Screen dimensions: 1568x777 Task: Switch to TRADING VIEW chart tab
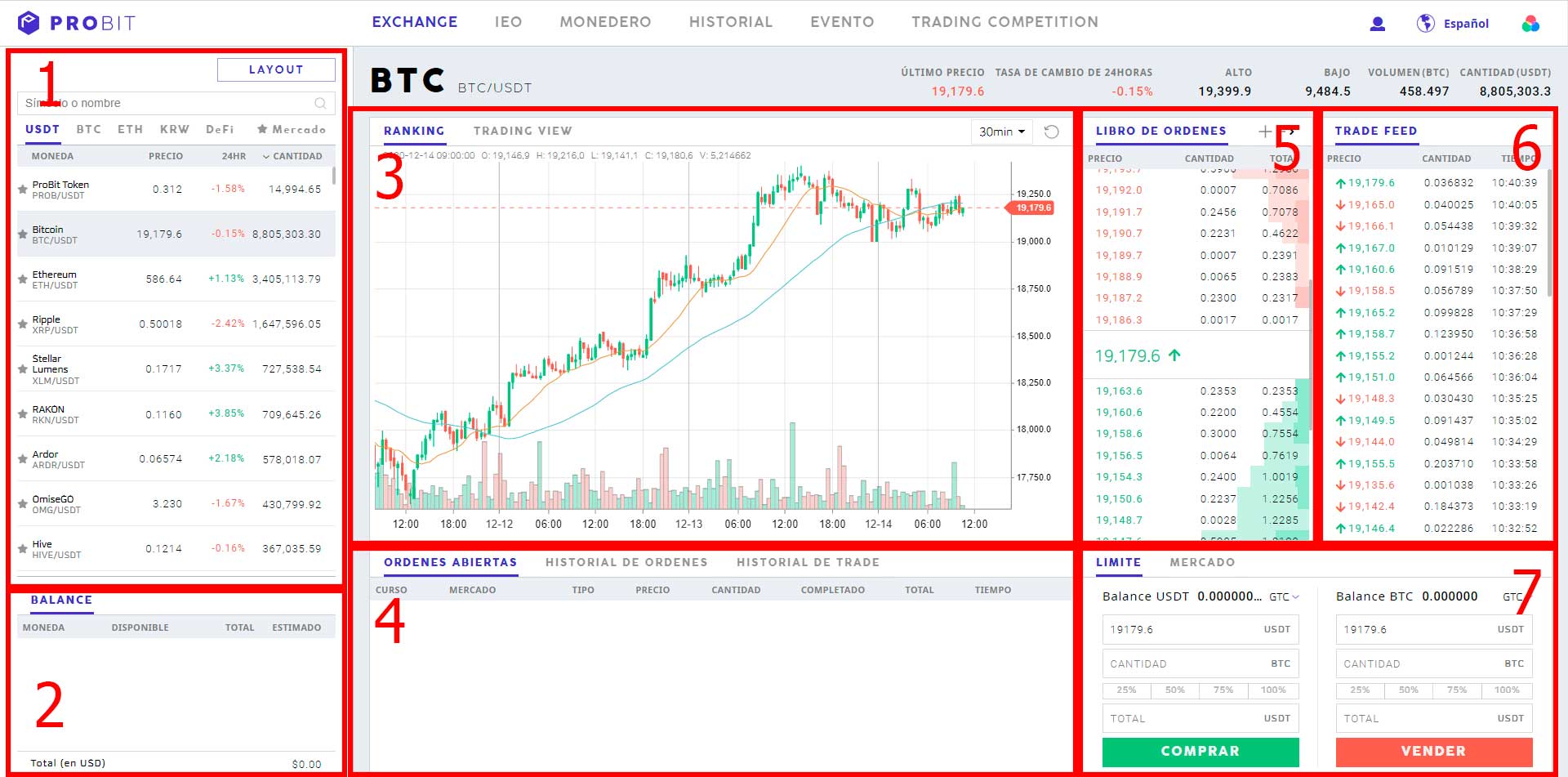(523, 131)
